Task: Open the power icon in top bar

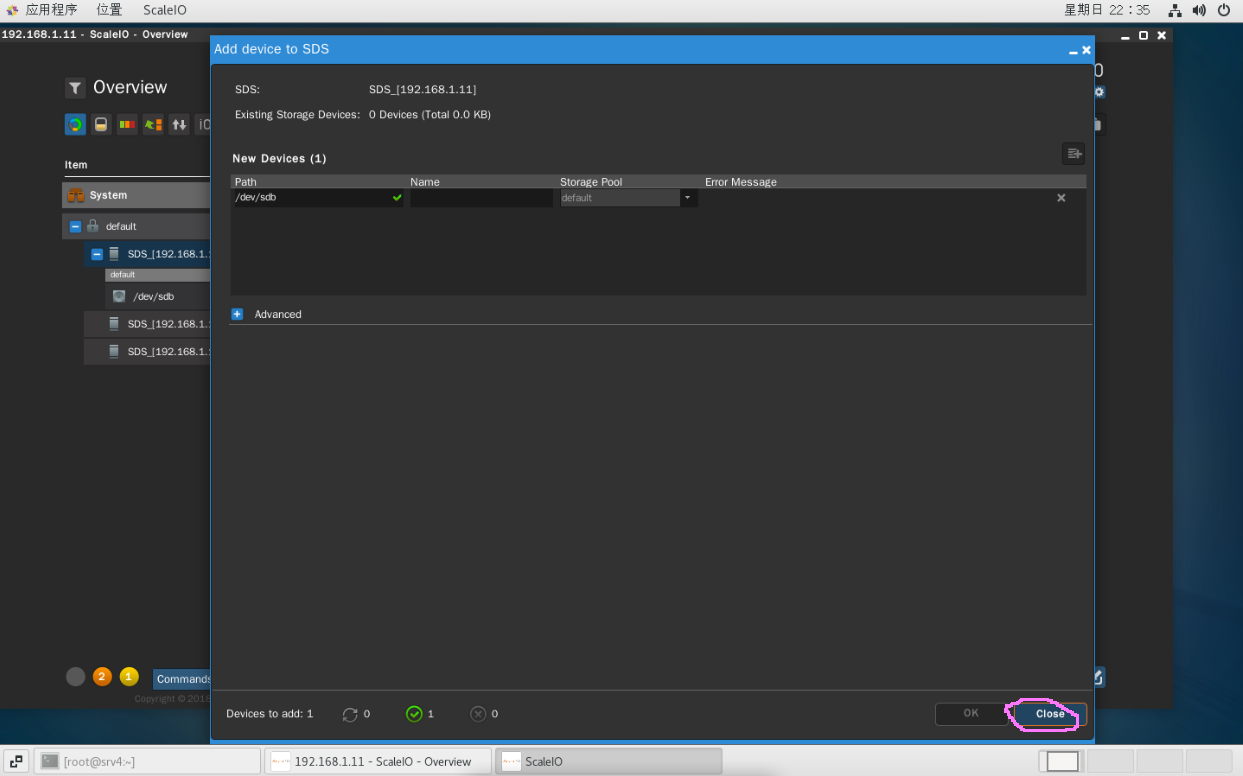Action: click(x=1226, y=10)
